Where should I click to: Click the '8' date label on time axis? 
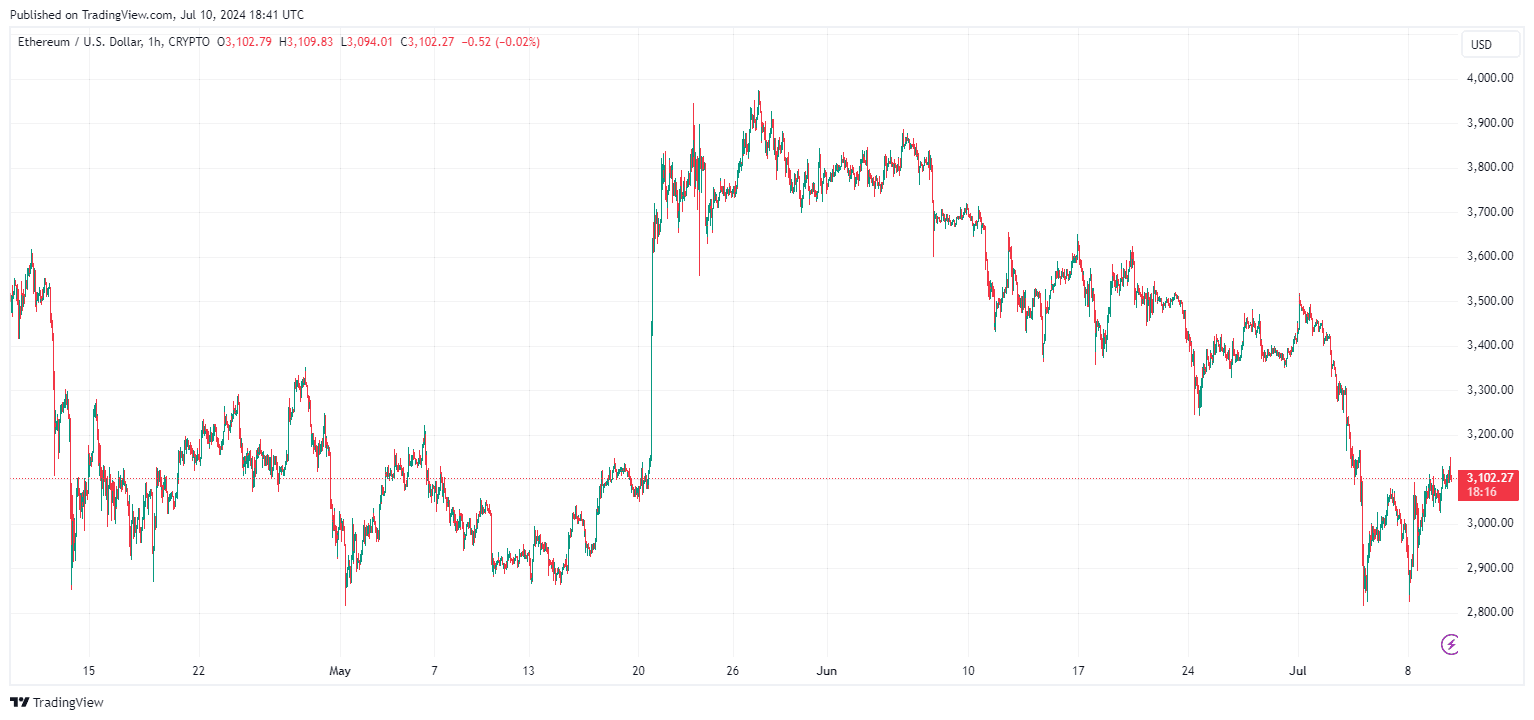point(1407,670)
